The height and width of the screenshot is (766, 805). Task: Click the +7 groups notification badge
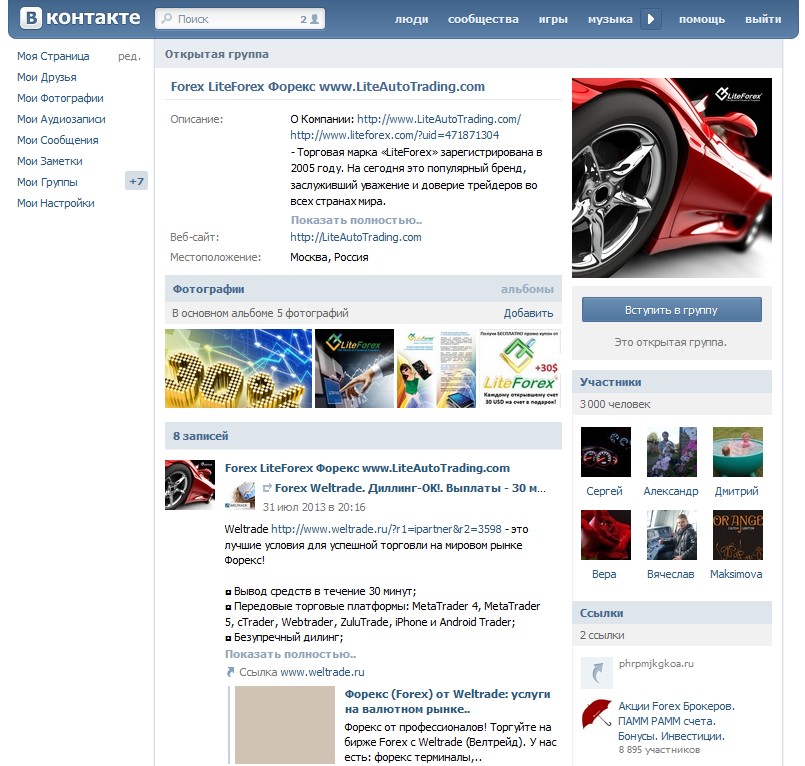tap(137, 181)
